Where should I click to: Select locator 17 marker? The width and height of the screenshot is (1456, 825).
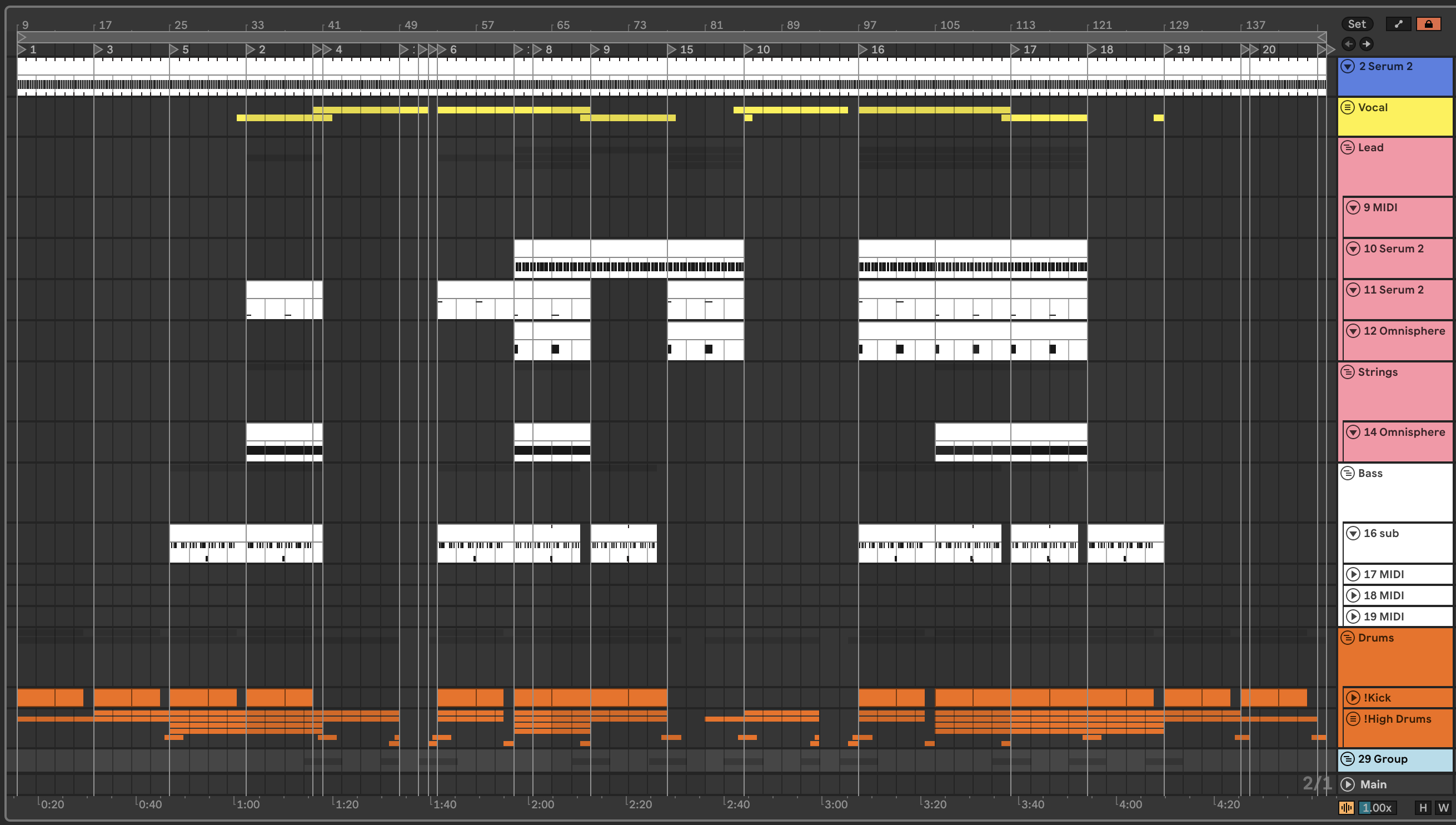[x=1015, y=49]
